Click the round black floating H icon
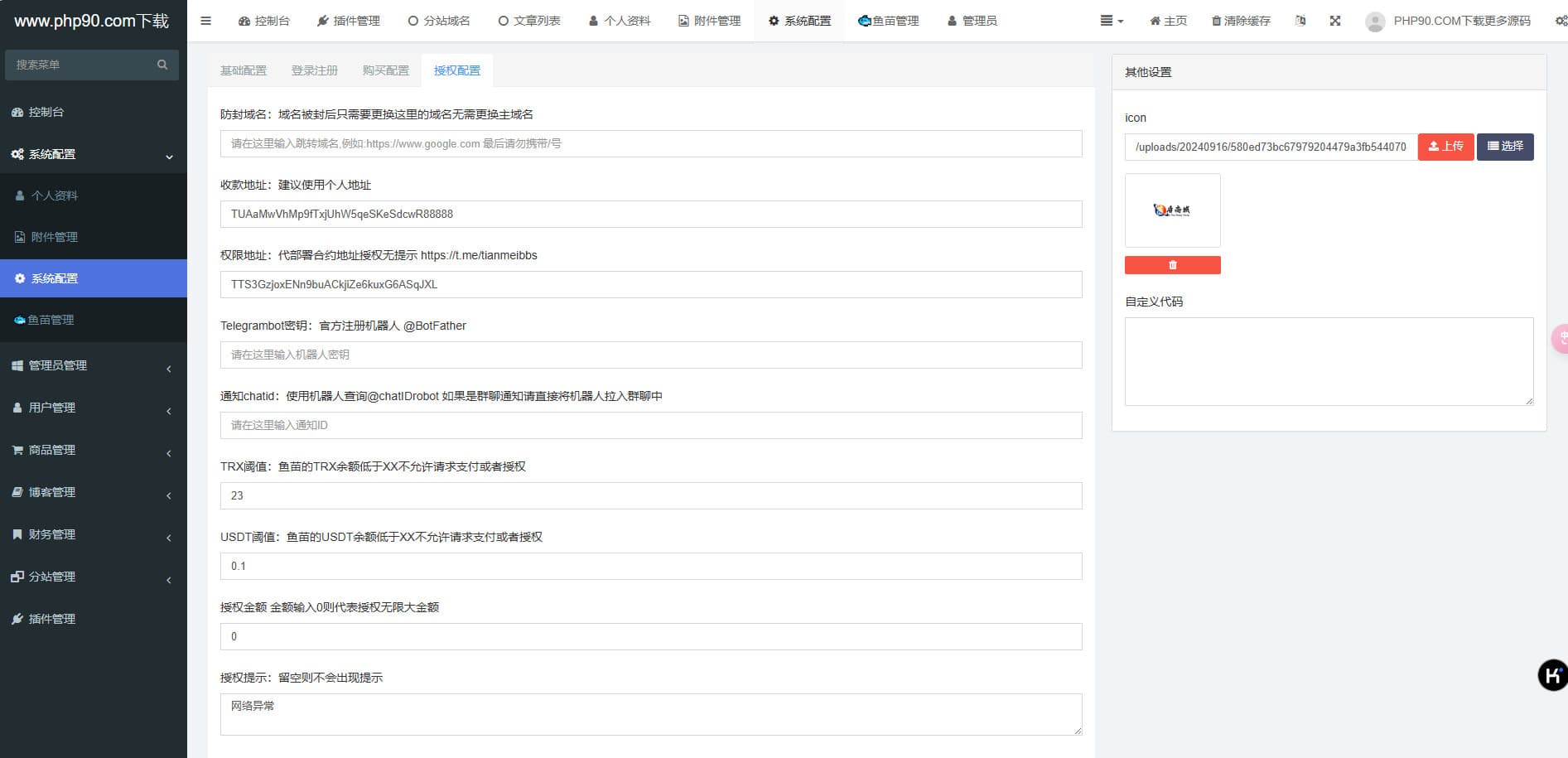 click(x=1552, y=675)
